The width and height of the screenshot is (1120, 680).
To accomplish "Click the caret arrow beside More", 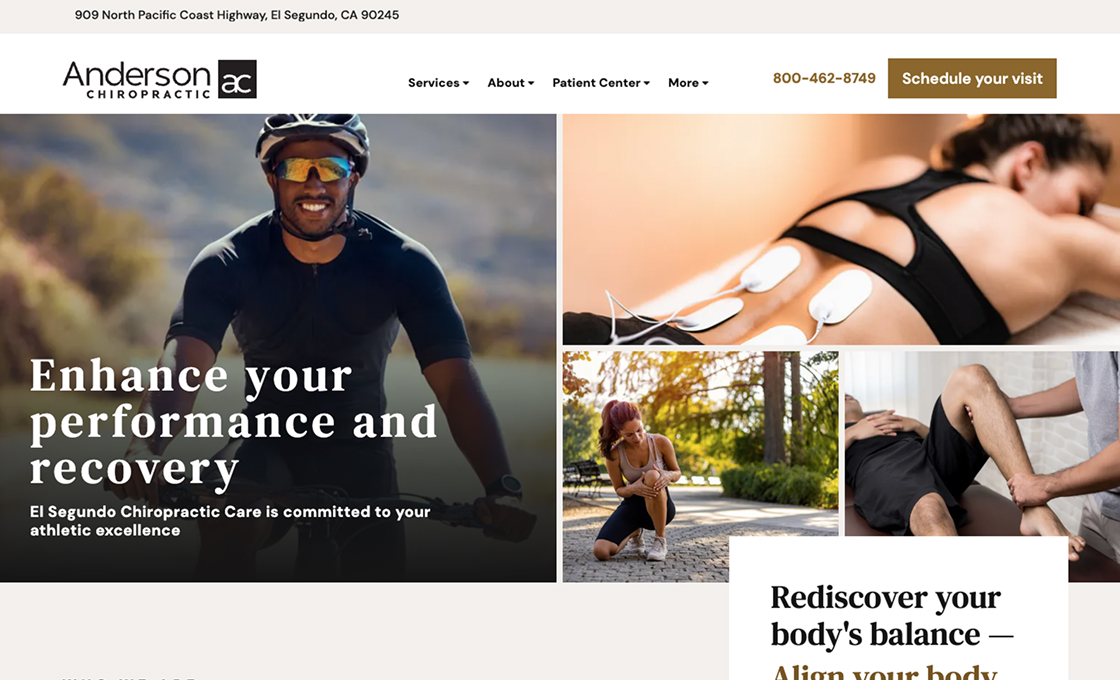I will click(x=705, y=83).
